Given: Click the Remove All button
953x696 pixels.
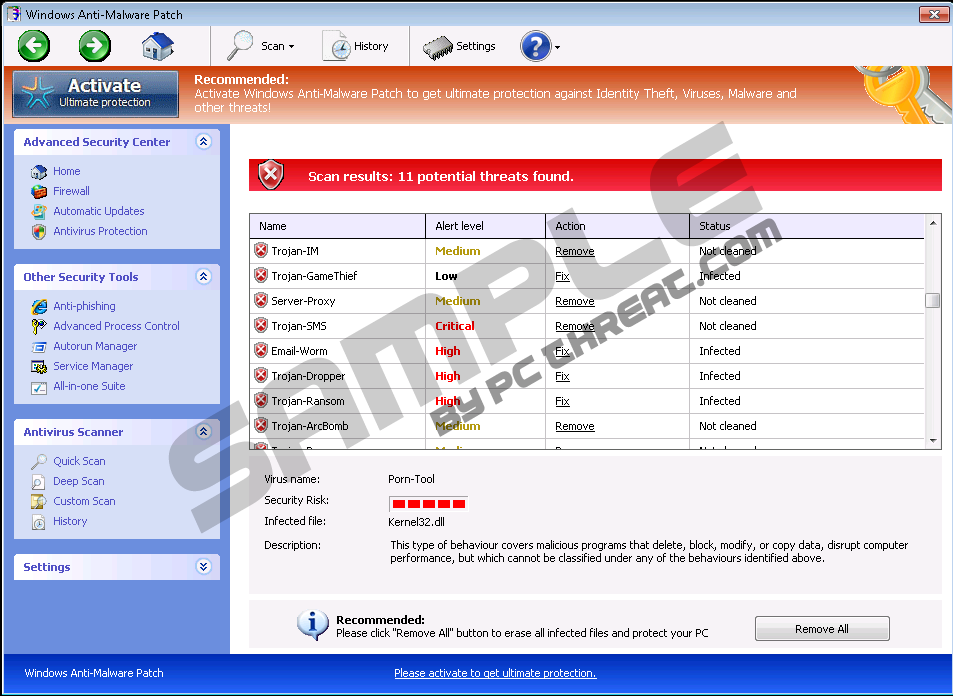Looking at the screenshot, I should pos(822,629).
